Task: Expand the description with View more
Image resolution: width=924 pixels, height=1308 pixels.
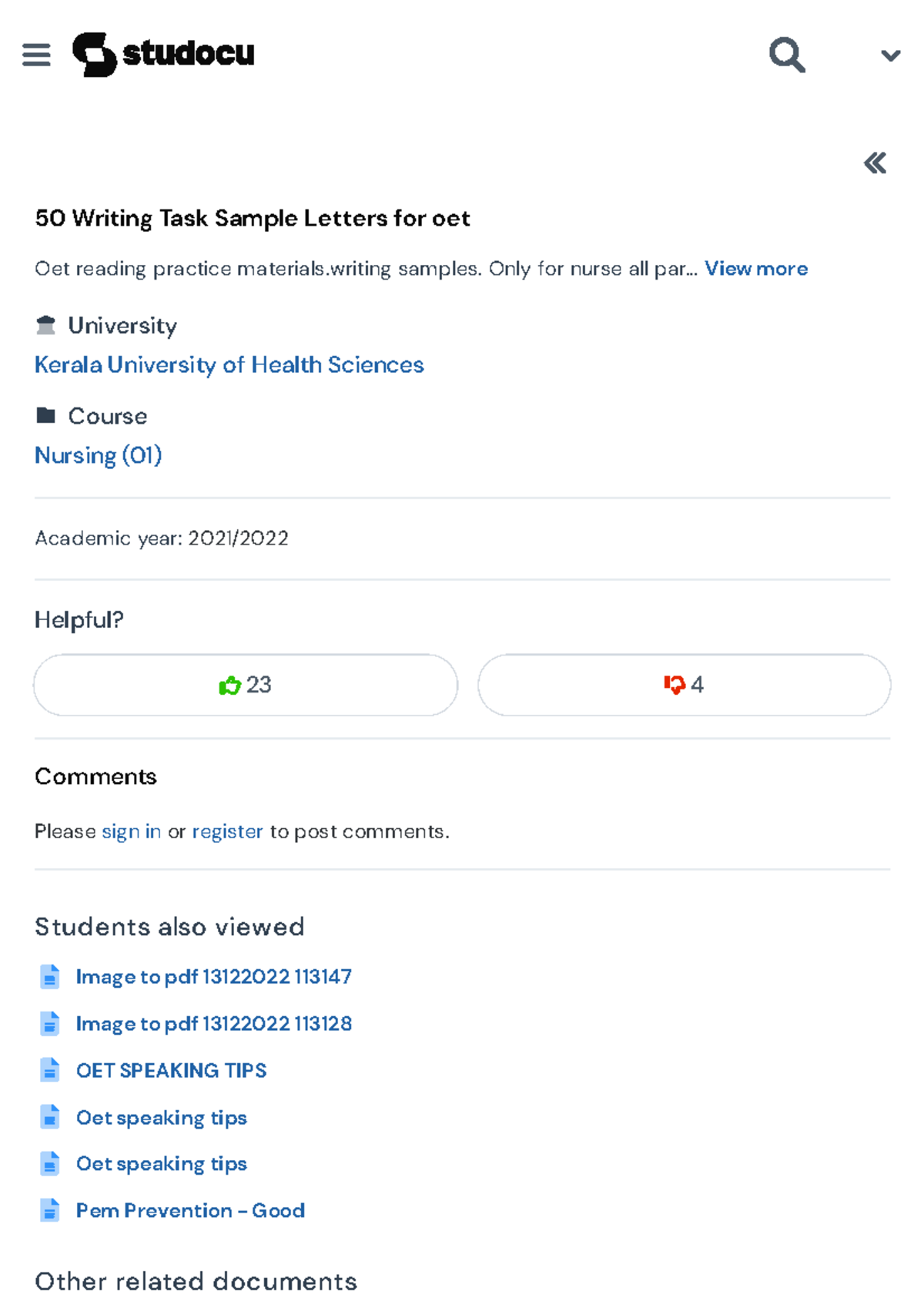Action: coord(757,268)
